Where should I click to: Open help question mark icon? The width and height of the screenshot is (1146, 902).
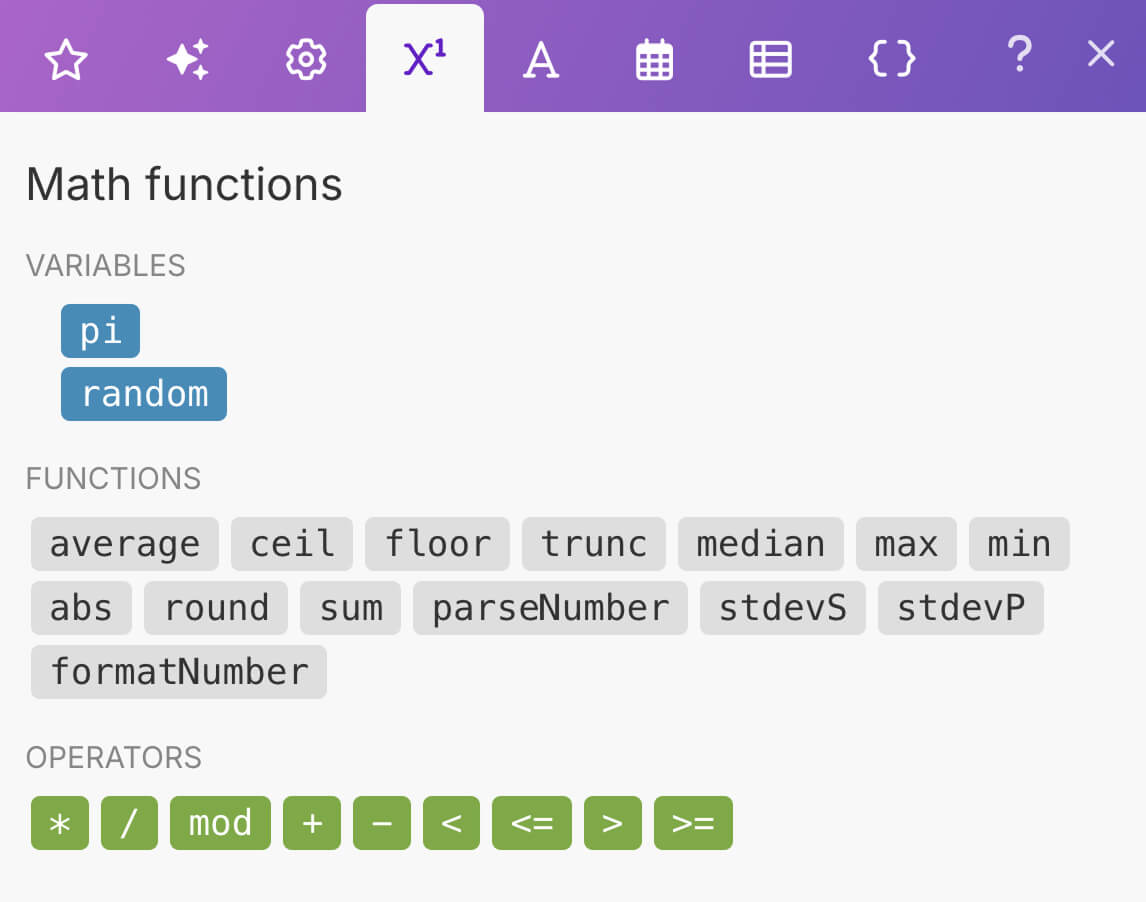point(1020,54)
